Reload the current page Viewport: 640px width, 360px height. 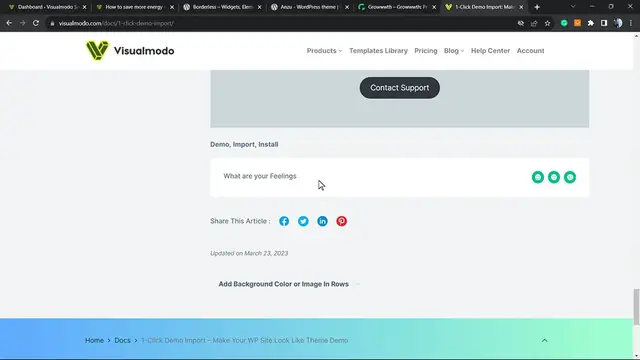click(x=36, y=23)
